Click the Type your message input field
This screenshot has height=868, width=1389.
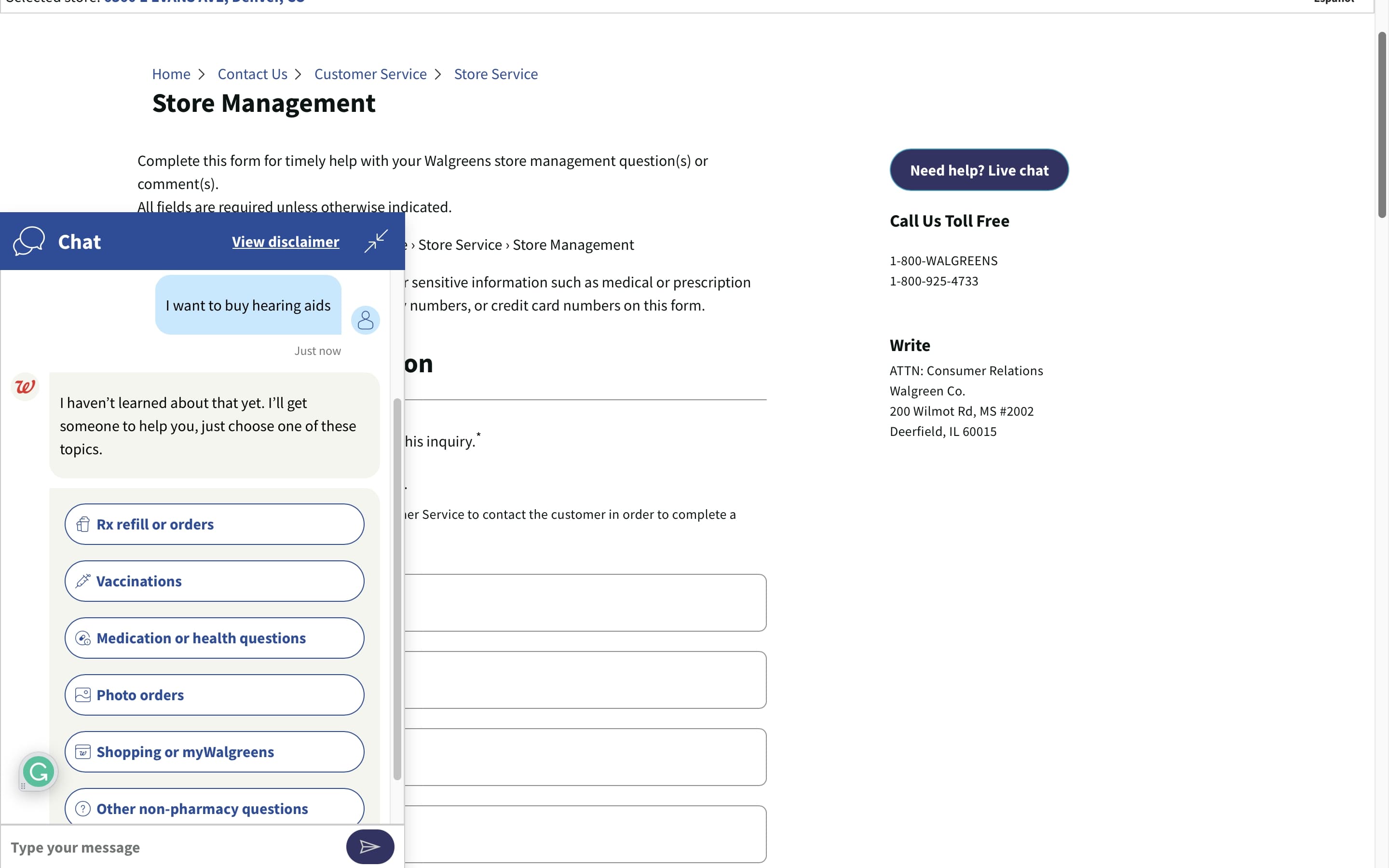click(172, 847)
